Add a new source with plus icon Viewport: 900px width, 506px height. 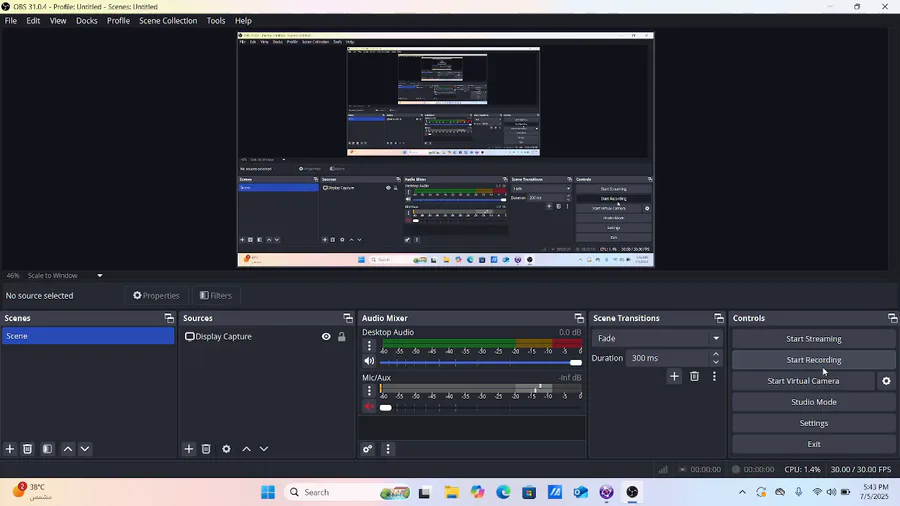[189, 449]
